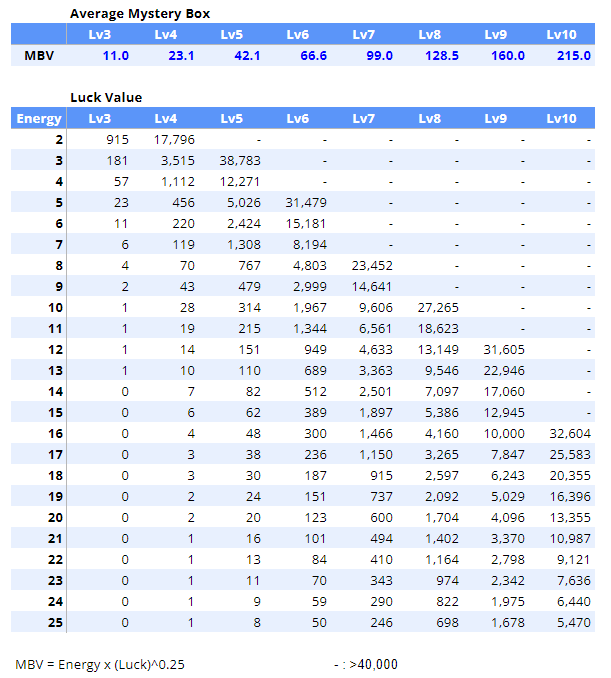Screen dimensions: 611x678
Task: Click luck value 17,060
Action: click(504, 392)
